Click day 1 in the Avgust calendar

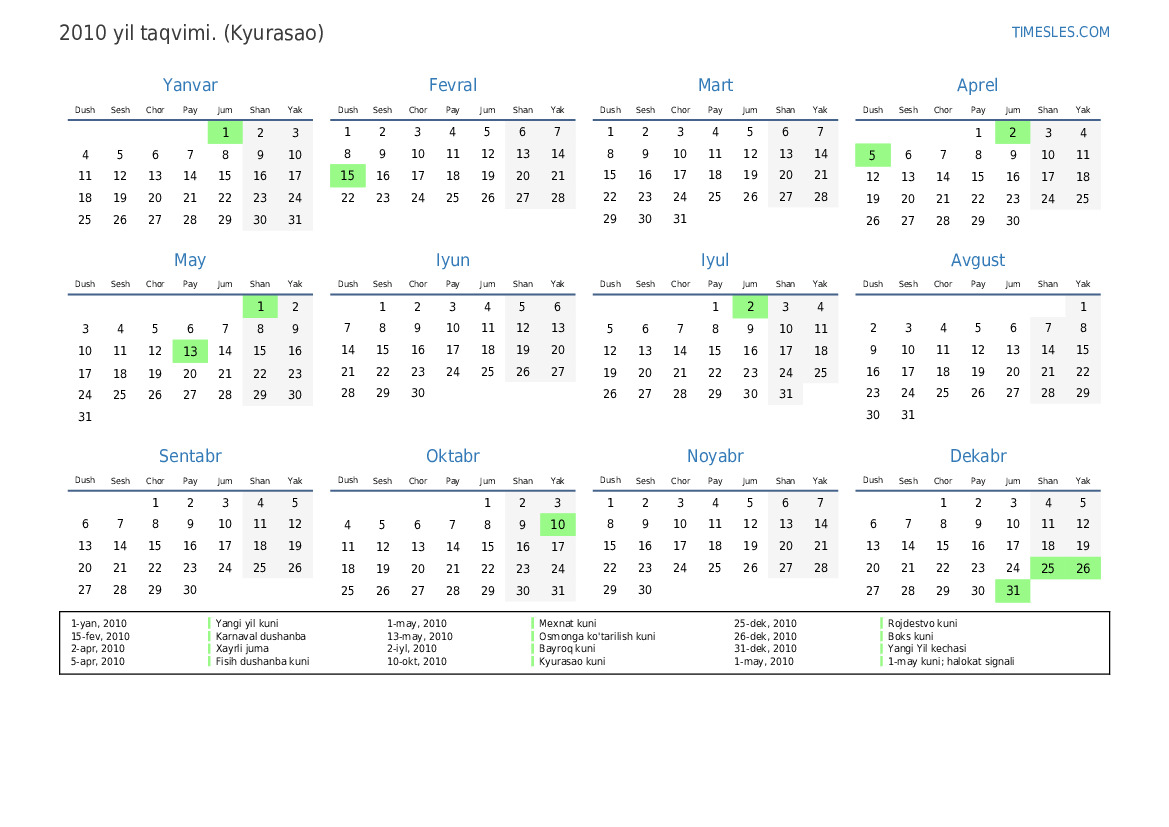[1083, 306]
